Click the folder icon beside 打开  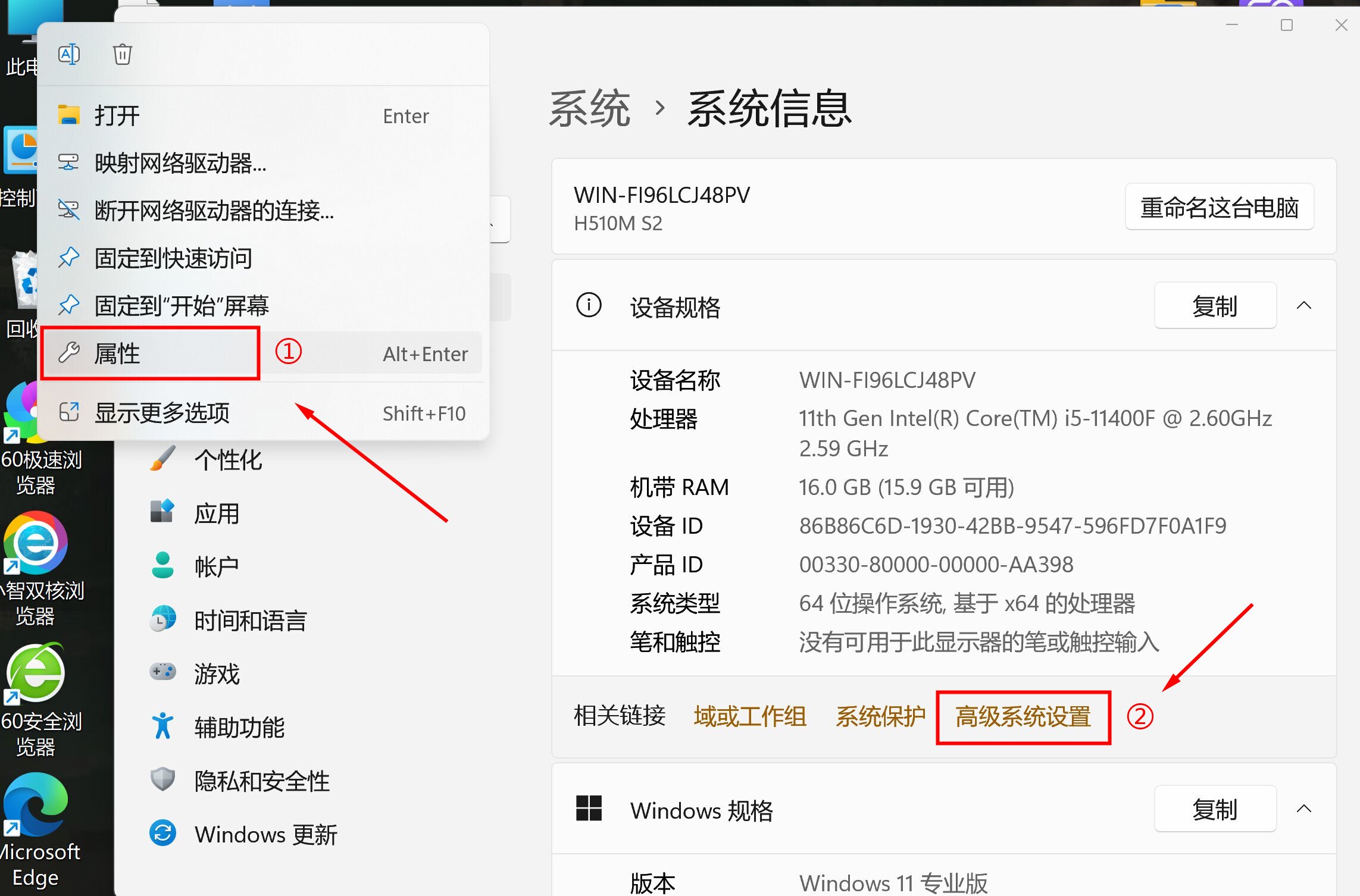69,114
